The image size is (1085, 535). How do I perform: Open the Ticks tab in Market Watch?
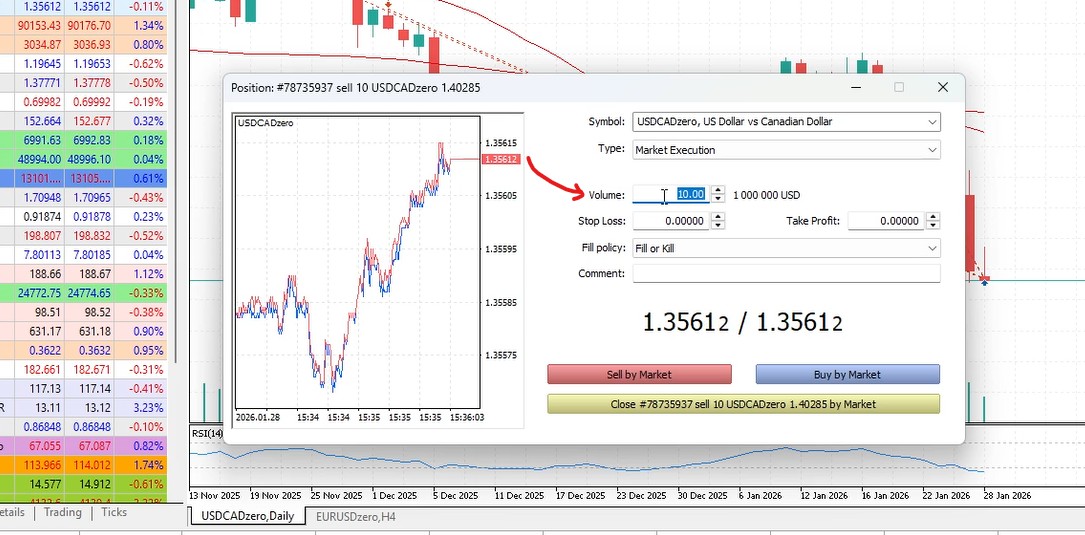[x=114, y=512]
